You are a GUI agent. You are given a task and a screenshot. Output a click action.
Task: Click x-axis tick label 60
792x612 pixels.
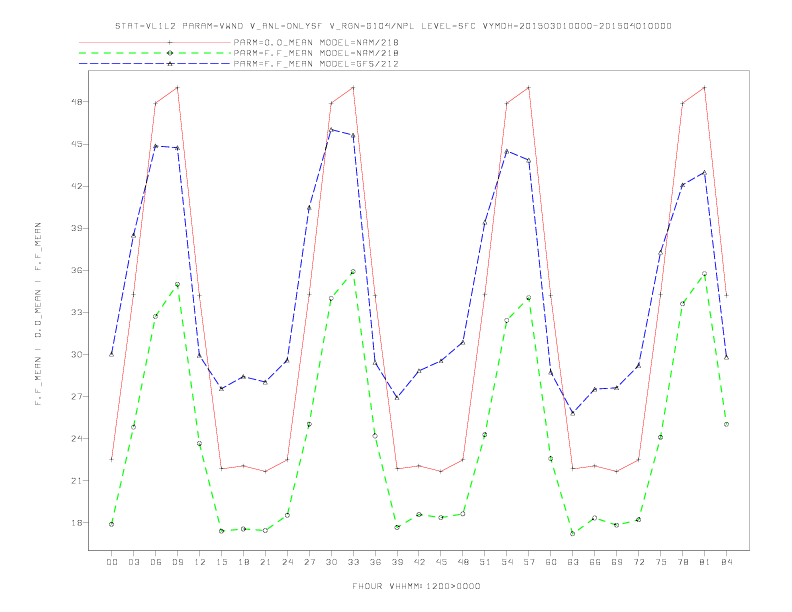pyautogui.click(x=551, y=562)
